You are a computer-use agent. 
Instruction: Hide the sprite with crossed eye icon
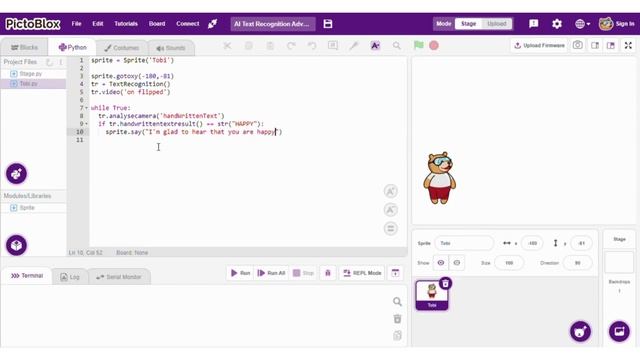point(457,263)
